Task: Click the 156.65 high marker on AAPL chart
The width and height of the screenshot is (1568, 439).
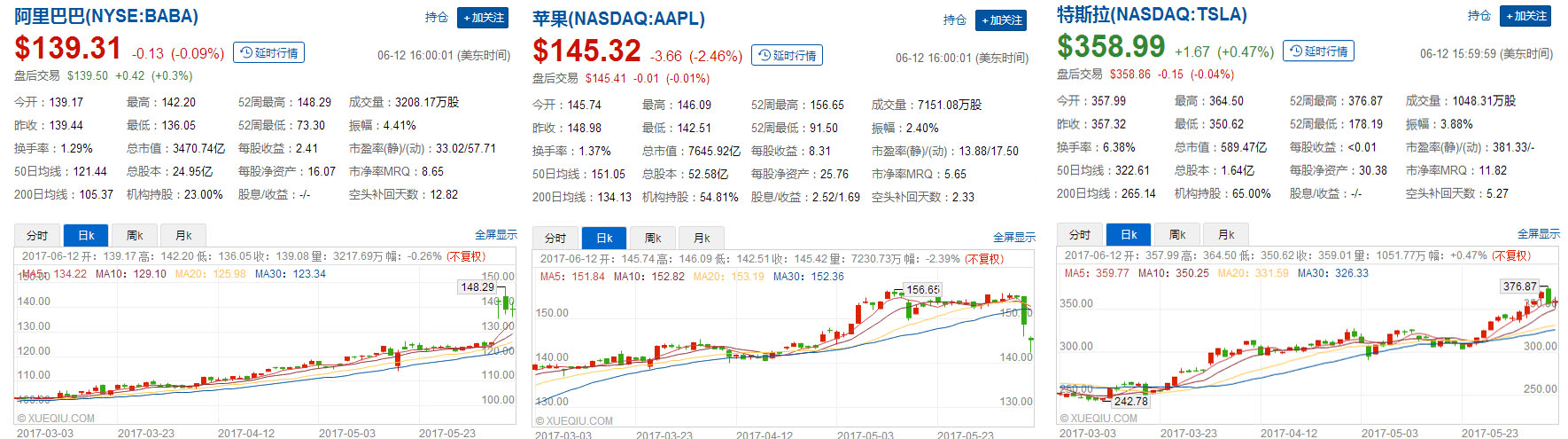Action: [923, 289]
